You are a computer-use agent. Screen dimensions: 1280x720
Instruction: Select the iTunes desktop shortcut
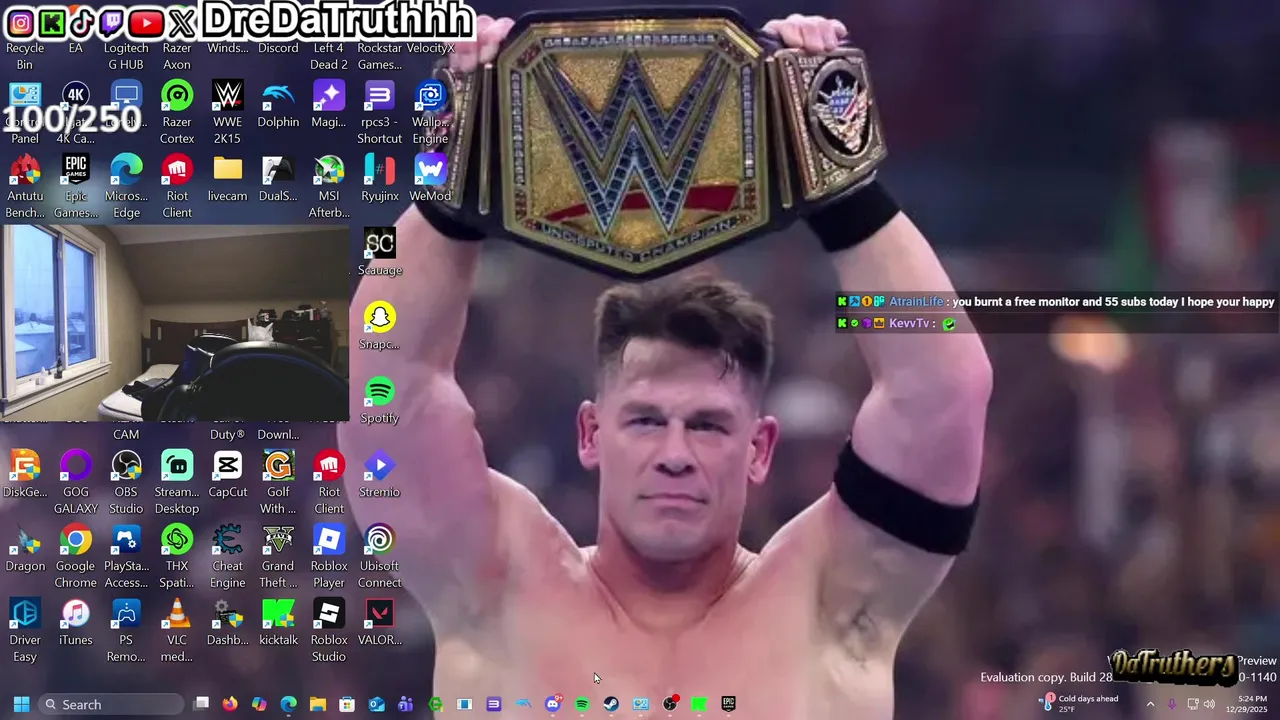click(76, 622)
